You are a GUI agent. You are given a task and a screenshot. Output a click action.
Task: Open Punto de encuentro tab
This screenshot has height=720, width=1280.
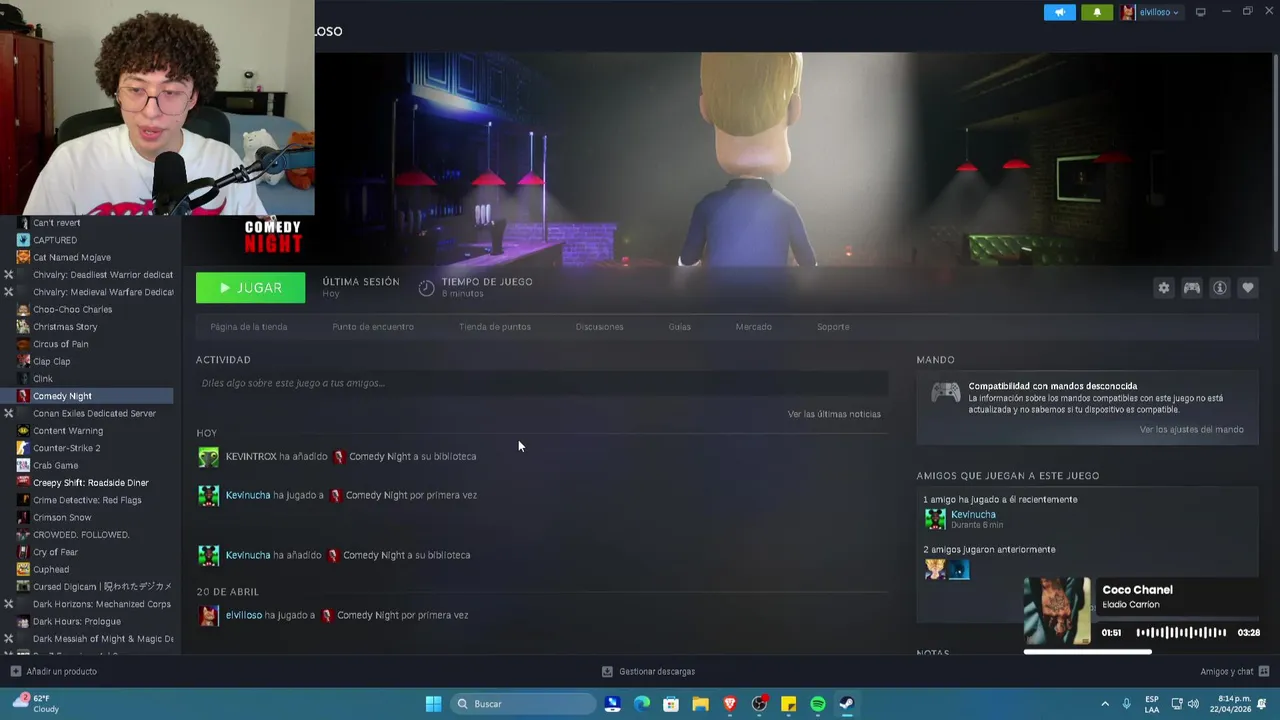373,327
